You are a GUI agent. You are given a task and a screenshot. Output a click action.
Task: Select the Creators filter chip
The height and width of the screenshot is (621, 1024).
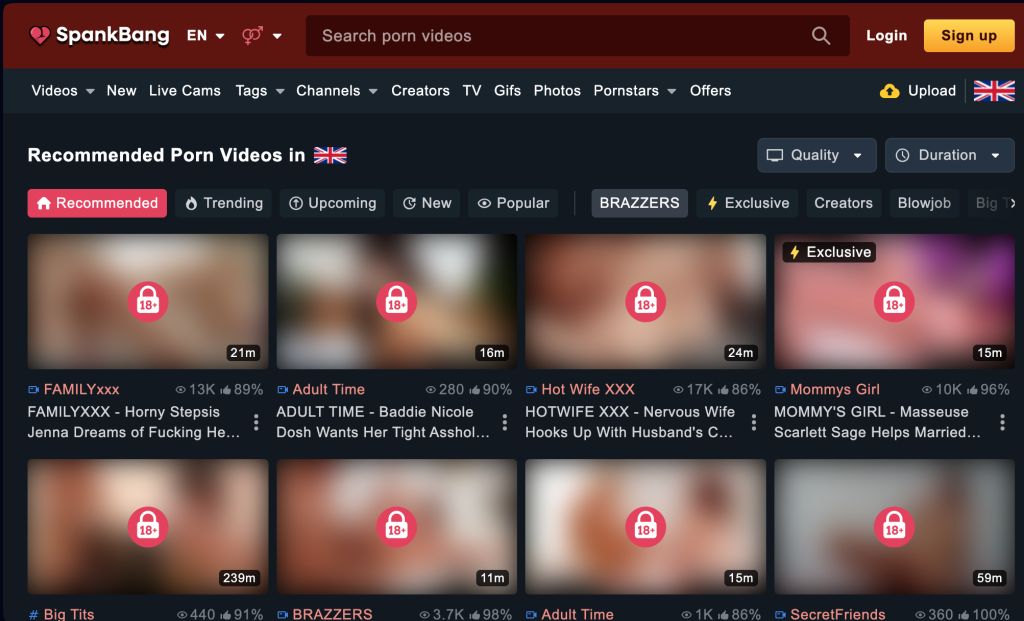(x=843, y=203)
